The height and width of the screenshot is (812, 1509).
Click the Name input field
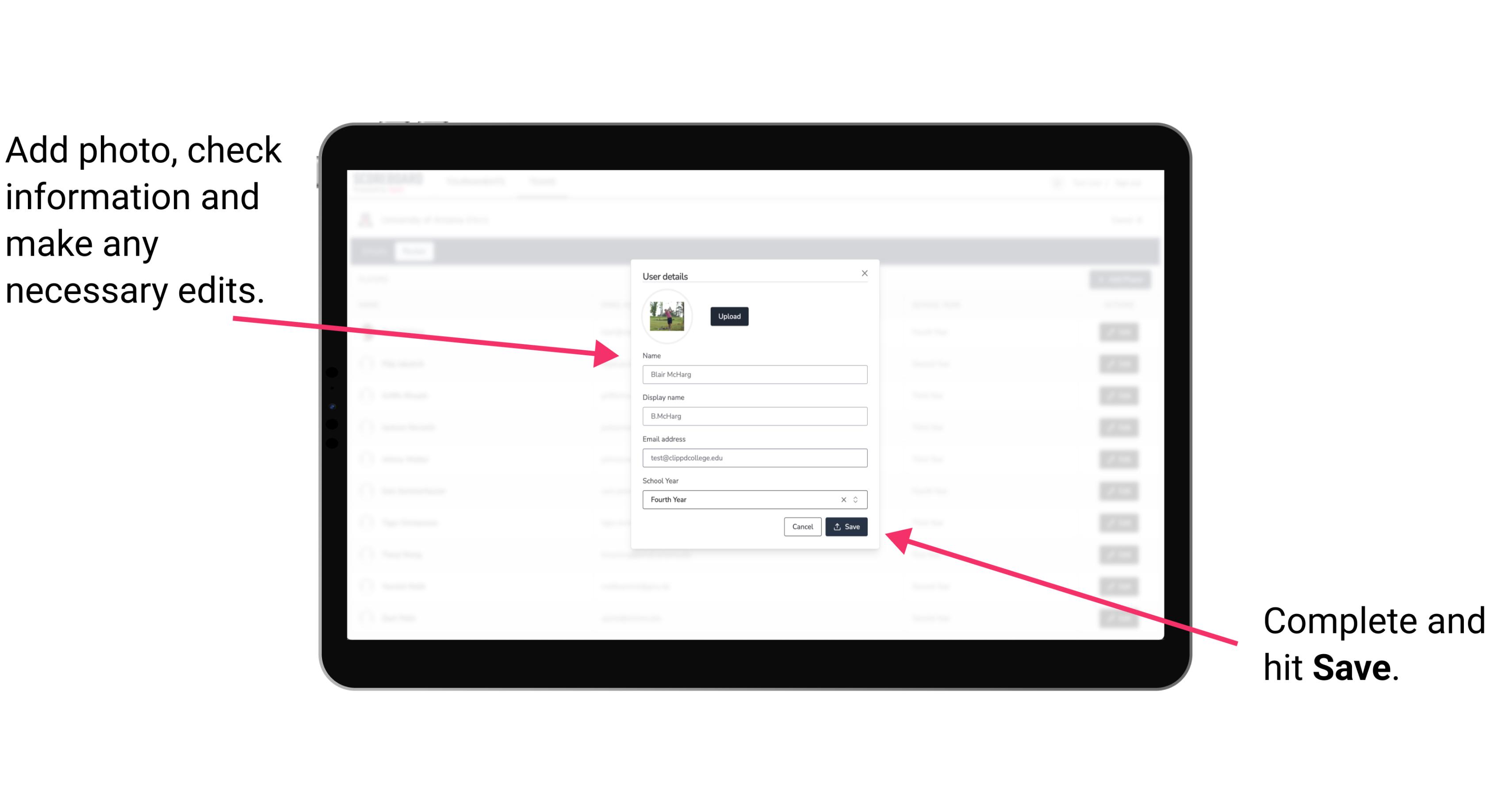pos(754,374)
